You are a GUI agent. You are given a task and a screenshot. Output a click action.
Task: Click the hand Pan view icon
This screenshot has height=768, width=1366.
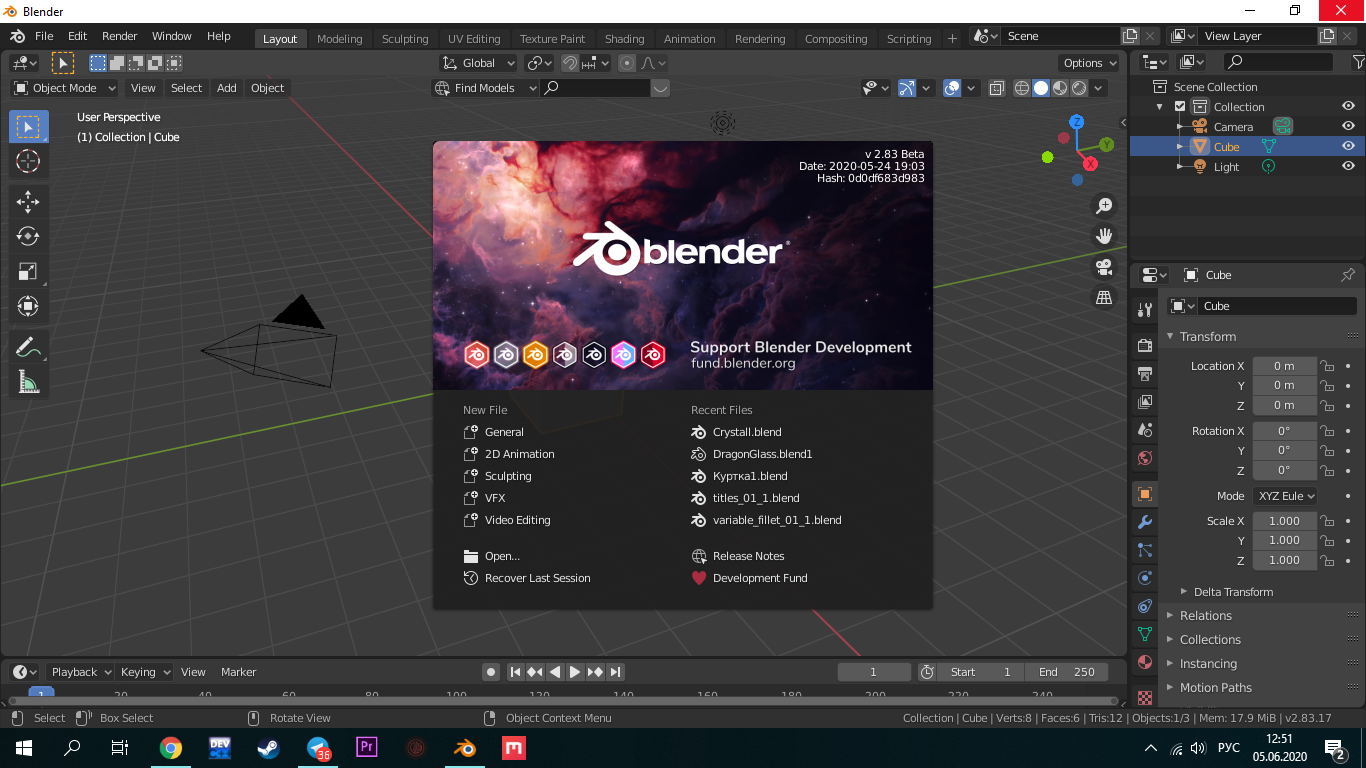click(x=1104, y=236)
